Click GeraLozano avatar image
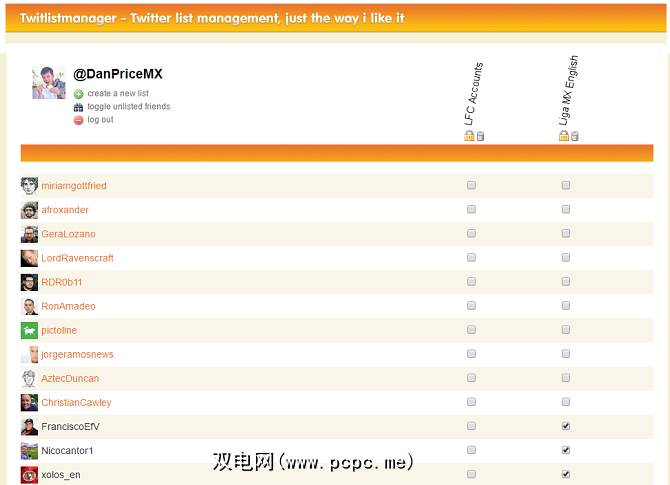The width and height of the screenshot is (670, 485). 29,234
